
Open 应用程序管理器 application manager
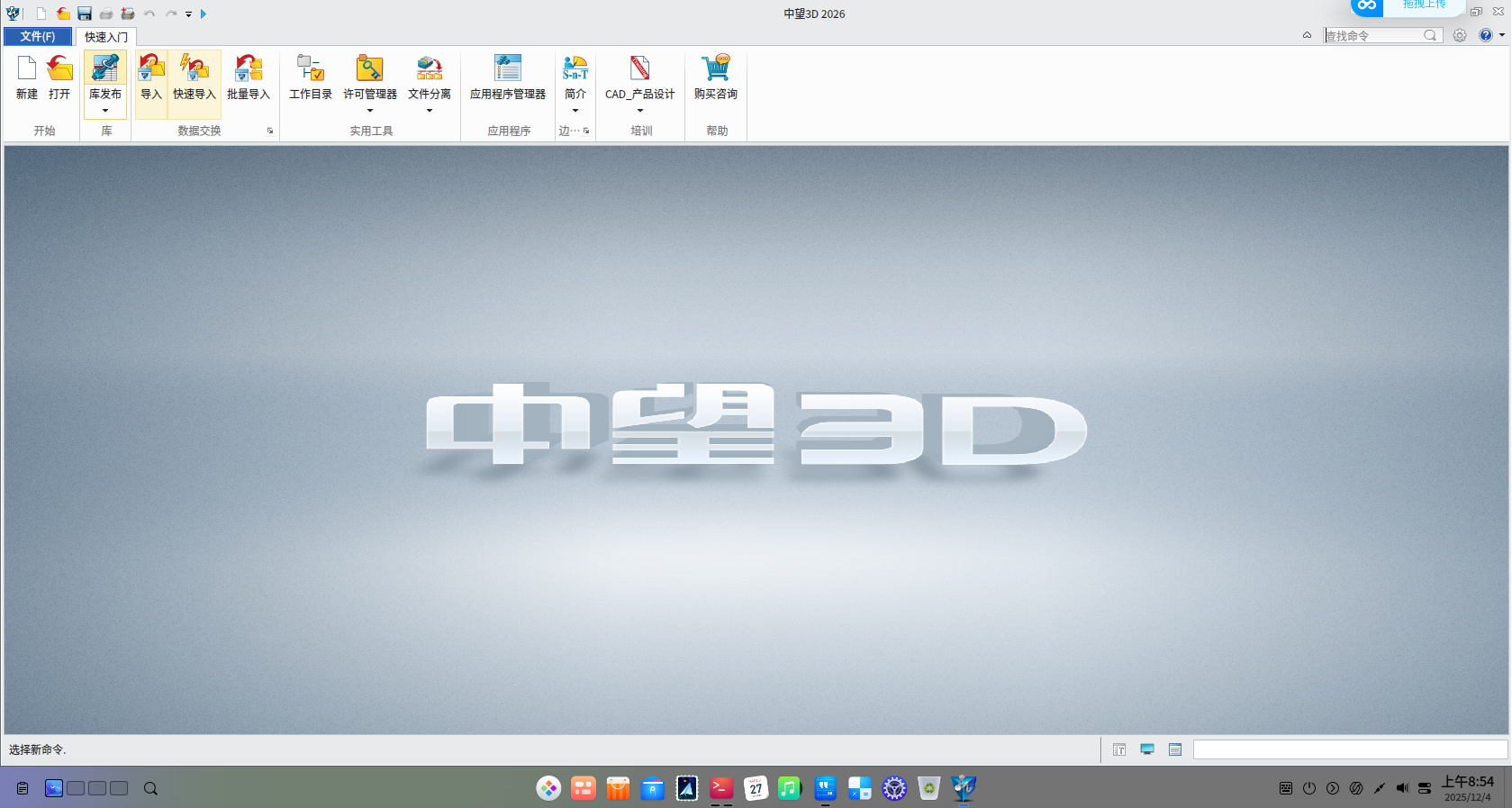click(x=508, y=77)
